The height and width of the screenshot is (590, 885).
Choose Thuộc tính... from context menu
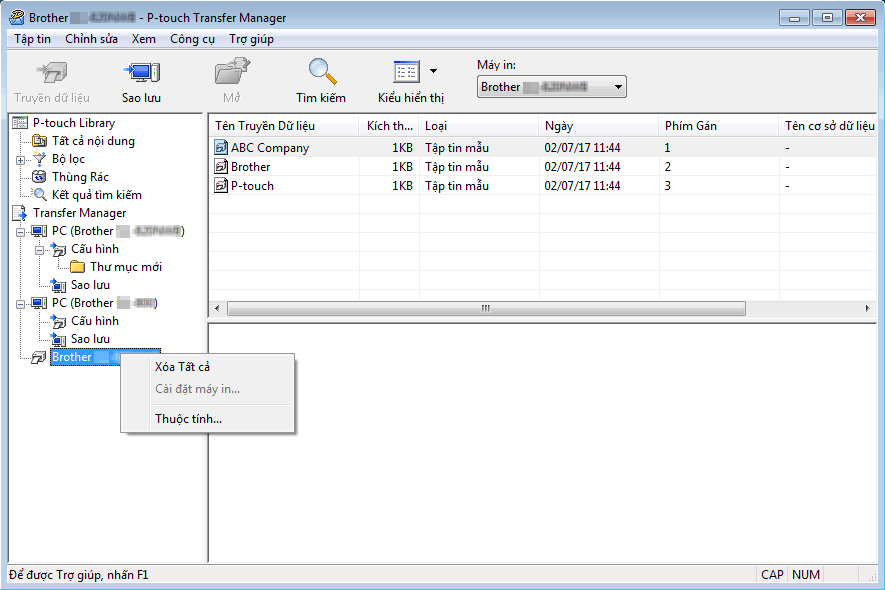point(188,419)
